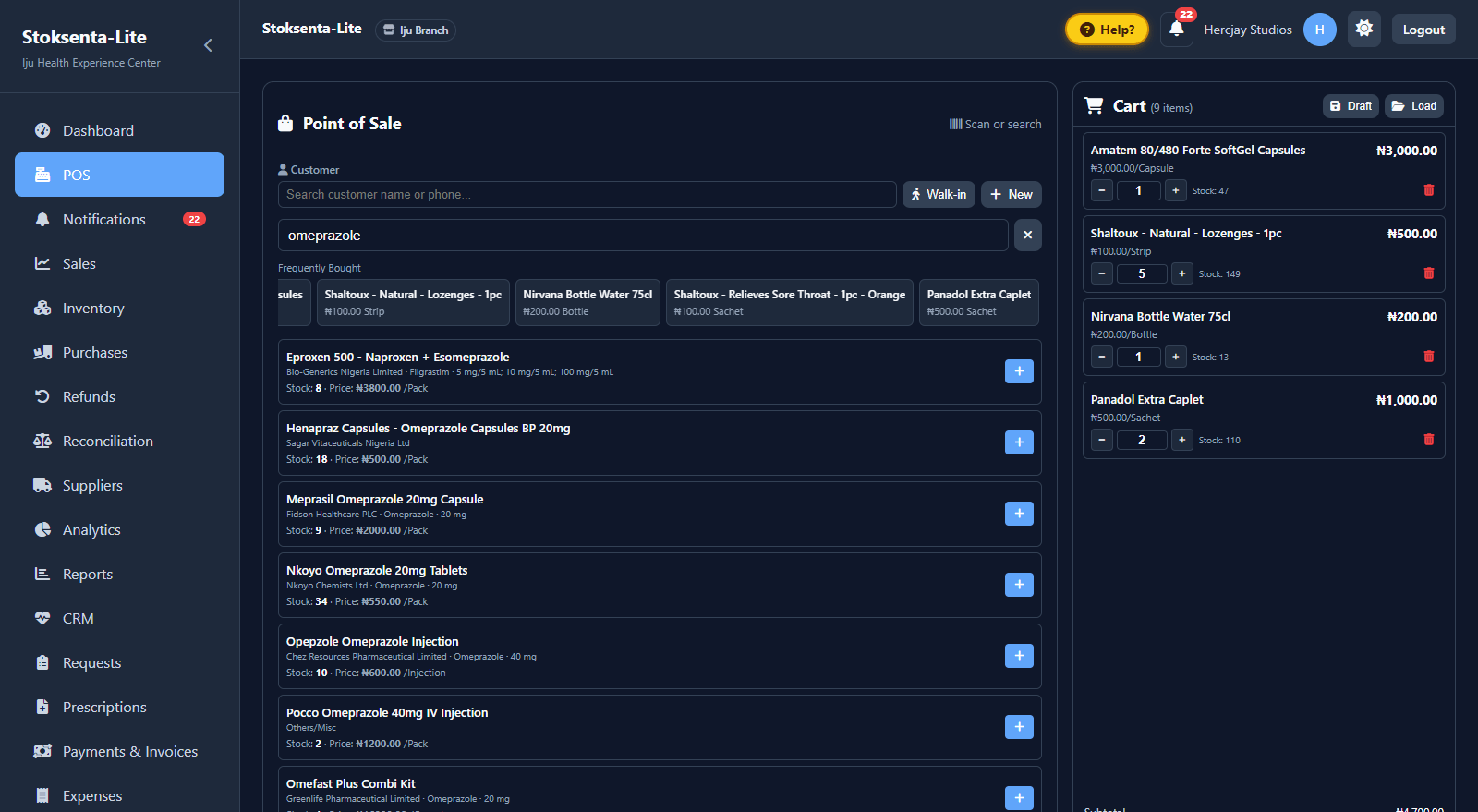This screenshot has width=1478, height=812.
Task: Remove Amatem 80/480 from cart
Action: pyautogui.click(x=1429, y=190)
